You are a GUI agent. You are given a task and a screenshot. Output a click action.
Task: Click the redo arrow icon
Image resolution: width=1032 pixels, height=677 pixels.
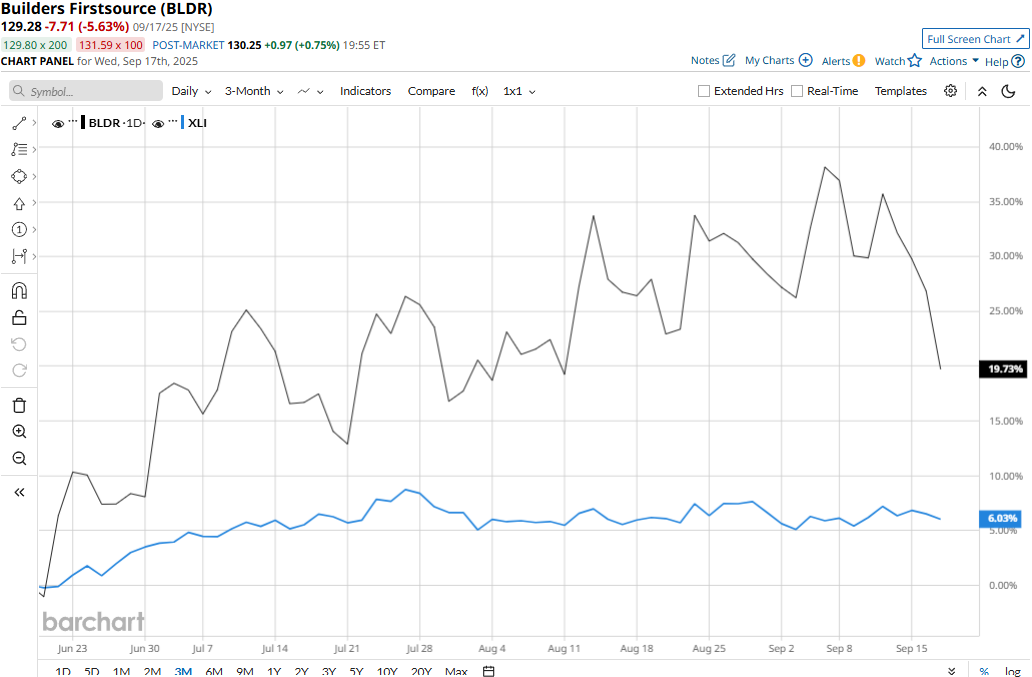pyautogui.click(x=19, y=370)
